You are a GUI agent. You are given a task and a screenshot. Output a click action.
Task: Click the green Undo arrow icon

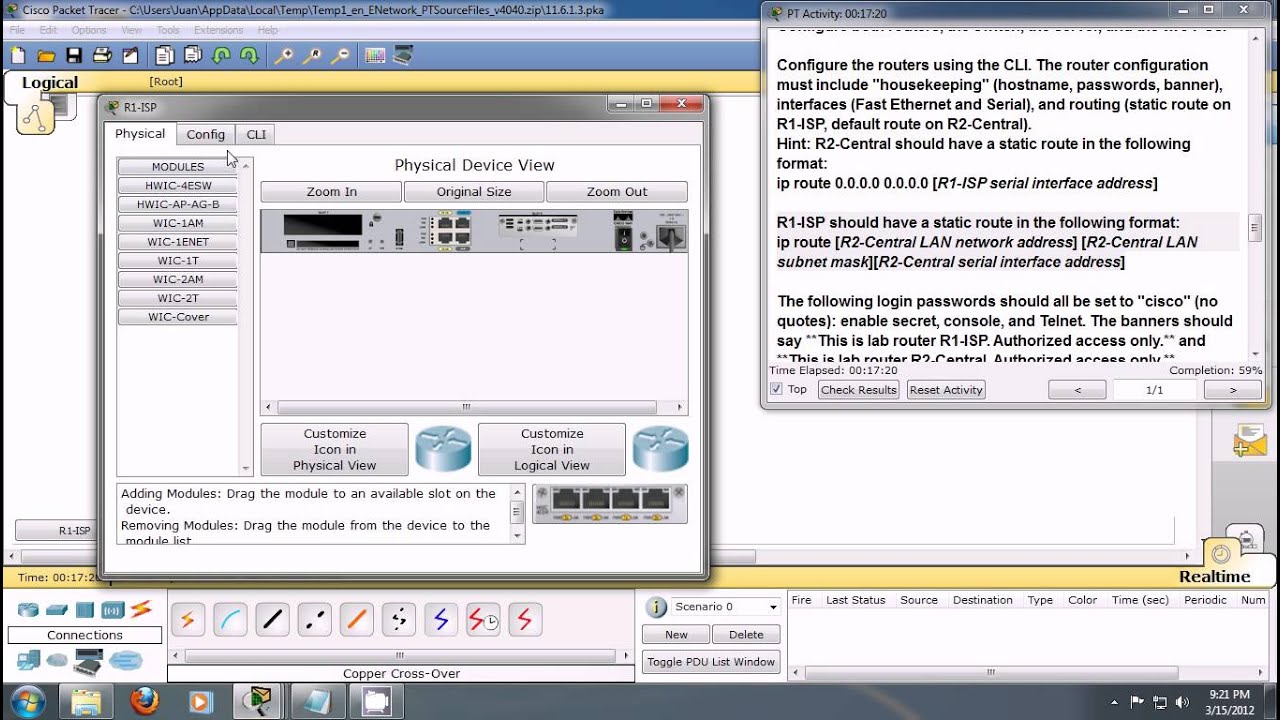221,56
